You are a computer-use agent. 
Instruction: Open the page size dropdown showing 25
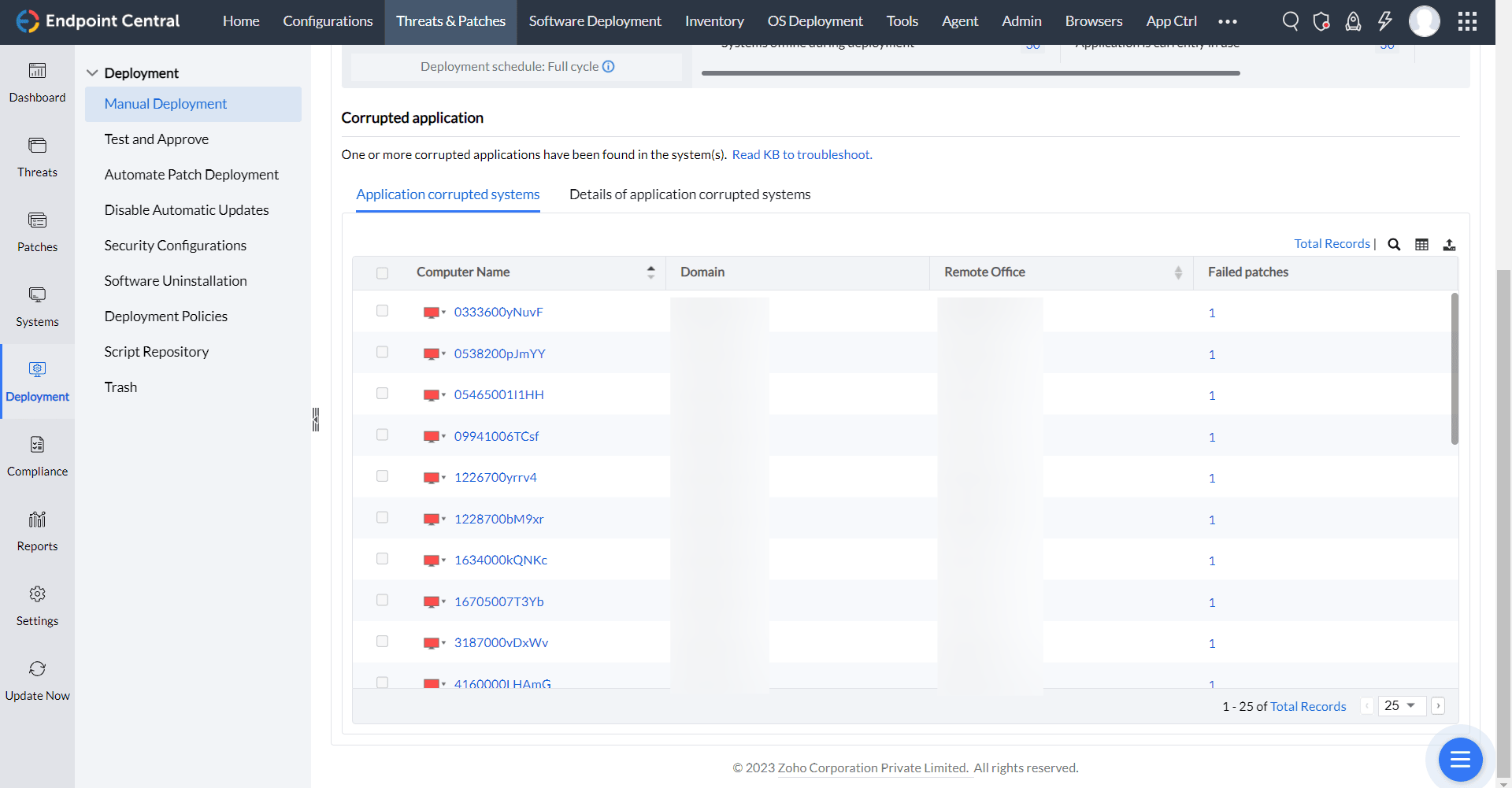[1401, 705]
